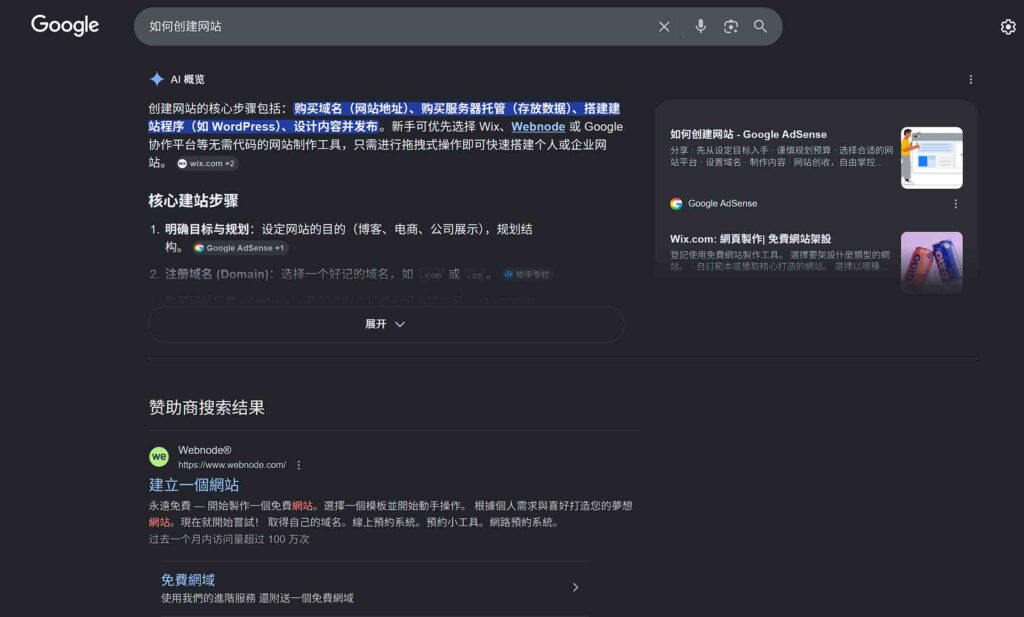Click the AI 概览 sparkle icon
The width and height of the screenshot is (1024, 617).
[x=157, y=79]
